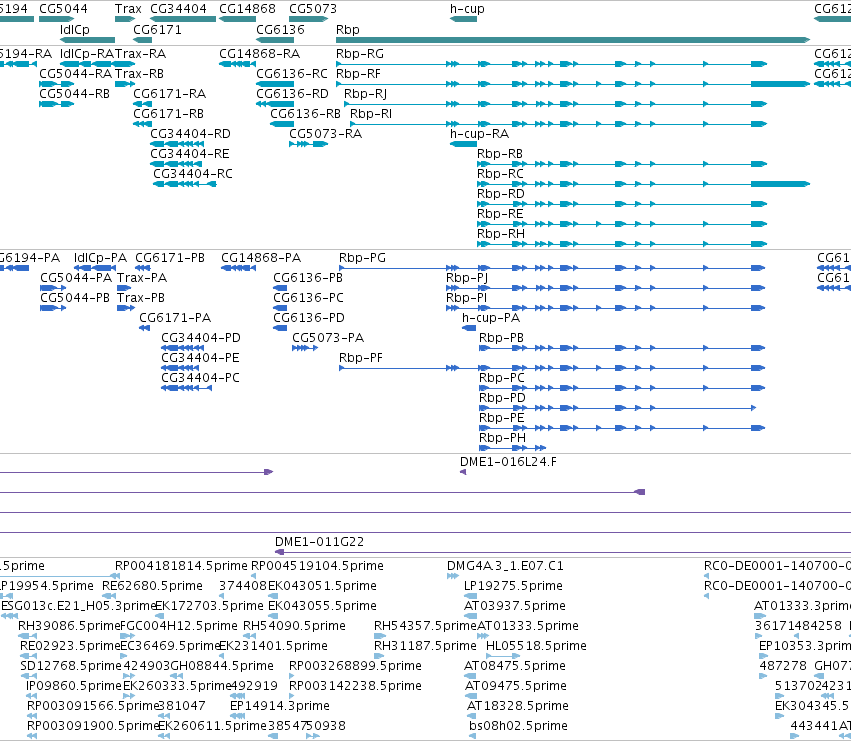Click the IdlCp gene label

click(x=75, y=30)
